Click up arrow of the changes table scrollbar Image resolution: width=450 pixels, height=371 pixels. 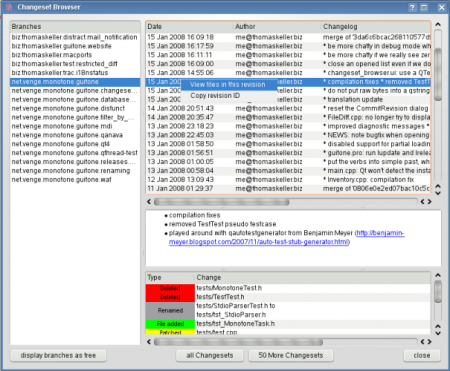(438, 275)
